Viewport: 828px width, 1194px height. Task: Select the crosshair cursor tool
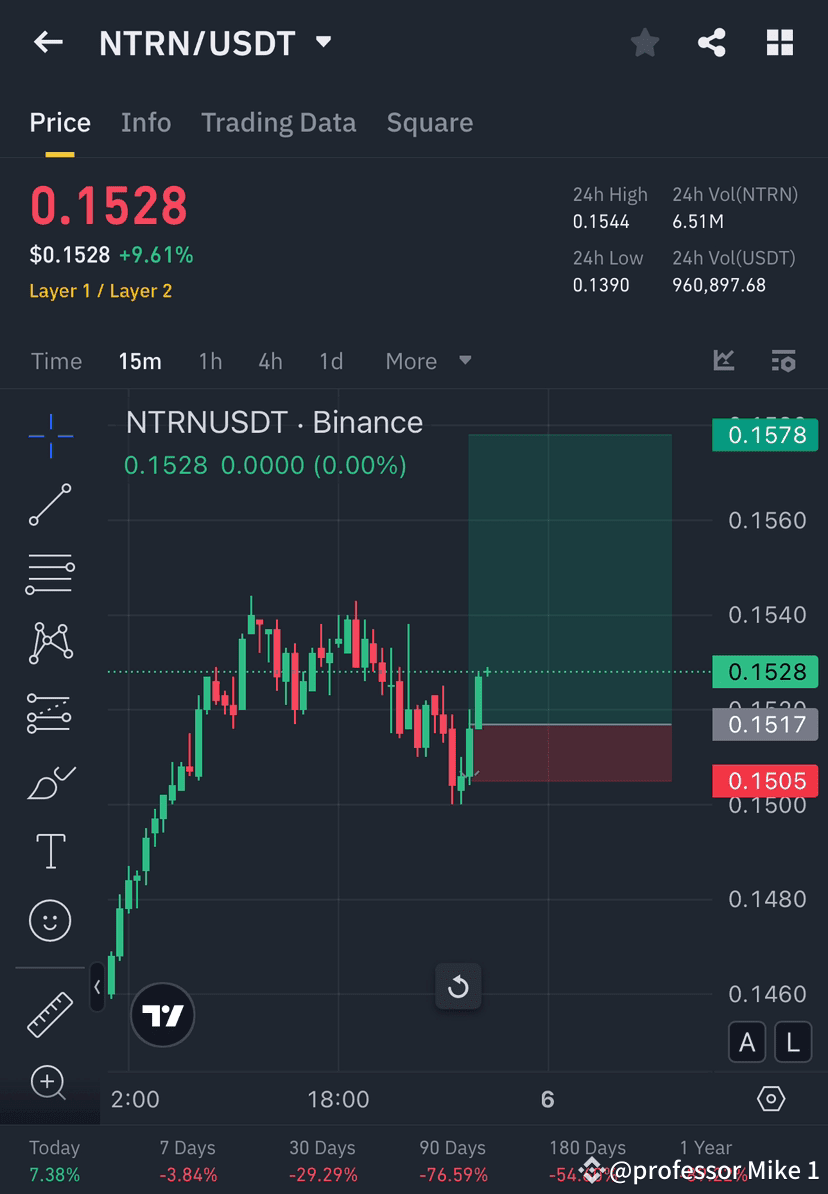pos(50,435)
